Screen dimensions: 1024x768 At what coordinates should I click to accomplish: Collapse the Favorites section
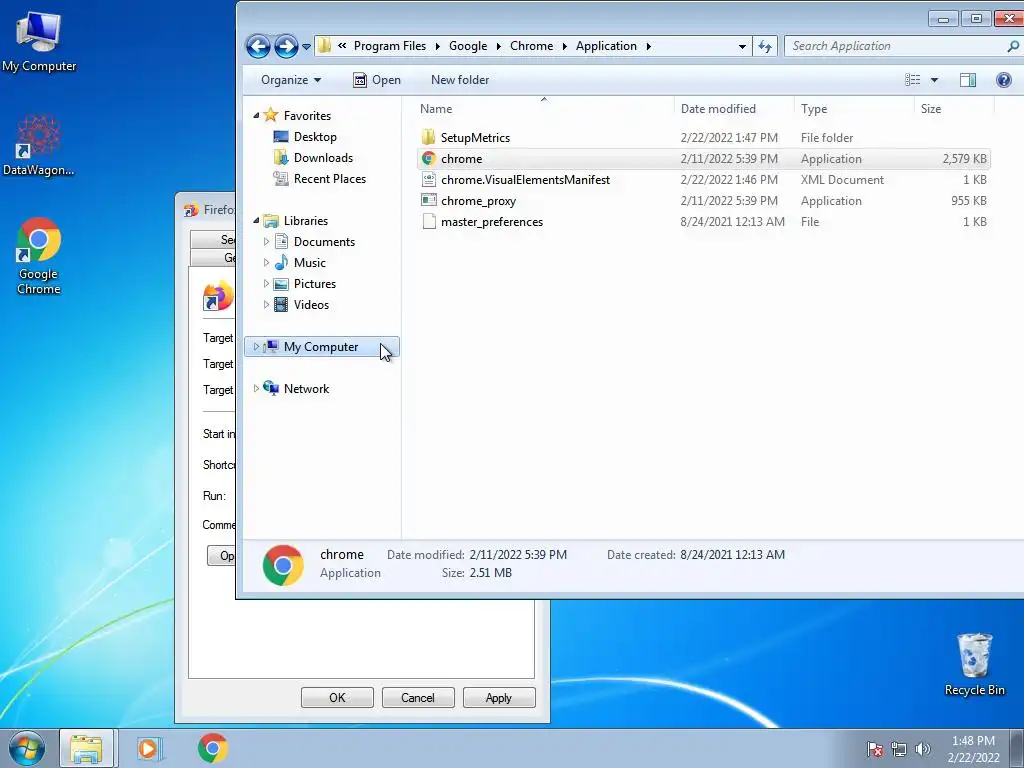tap(256, 116)
